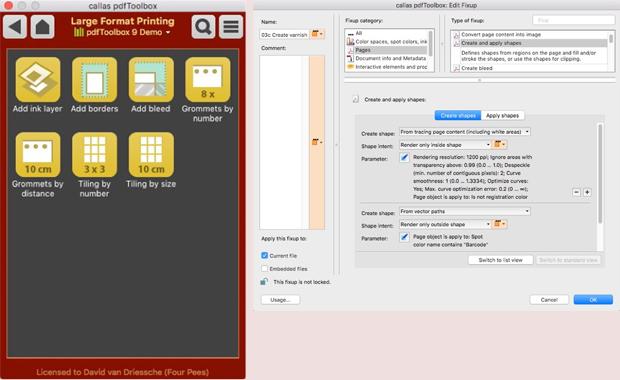Viewport: 620px width, 380px height.
Task: Click the Cancel button
Action: [549, 300]
